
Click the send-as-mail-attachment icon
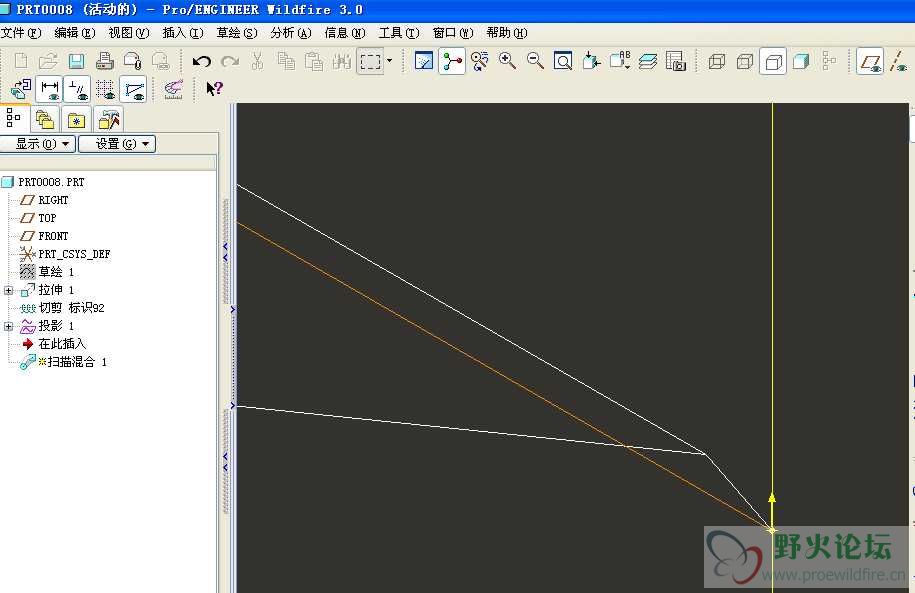pos(132,61)
